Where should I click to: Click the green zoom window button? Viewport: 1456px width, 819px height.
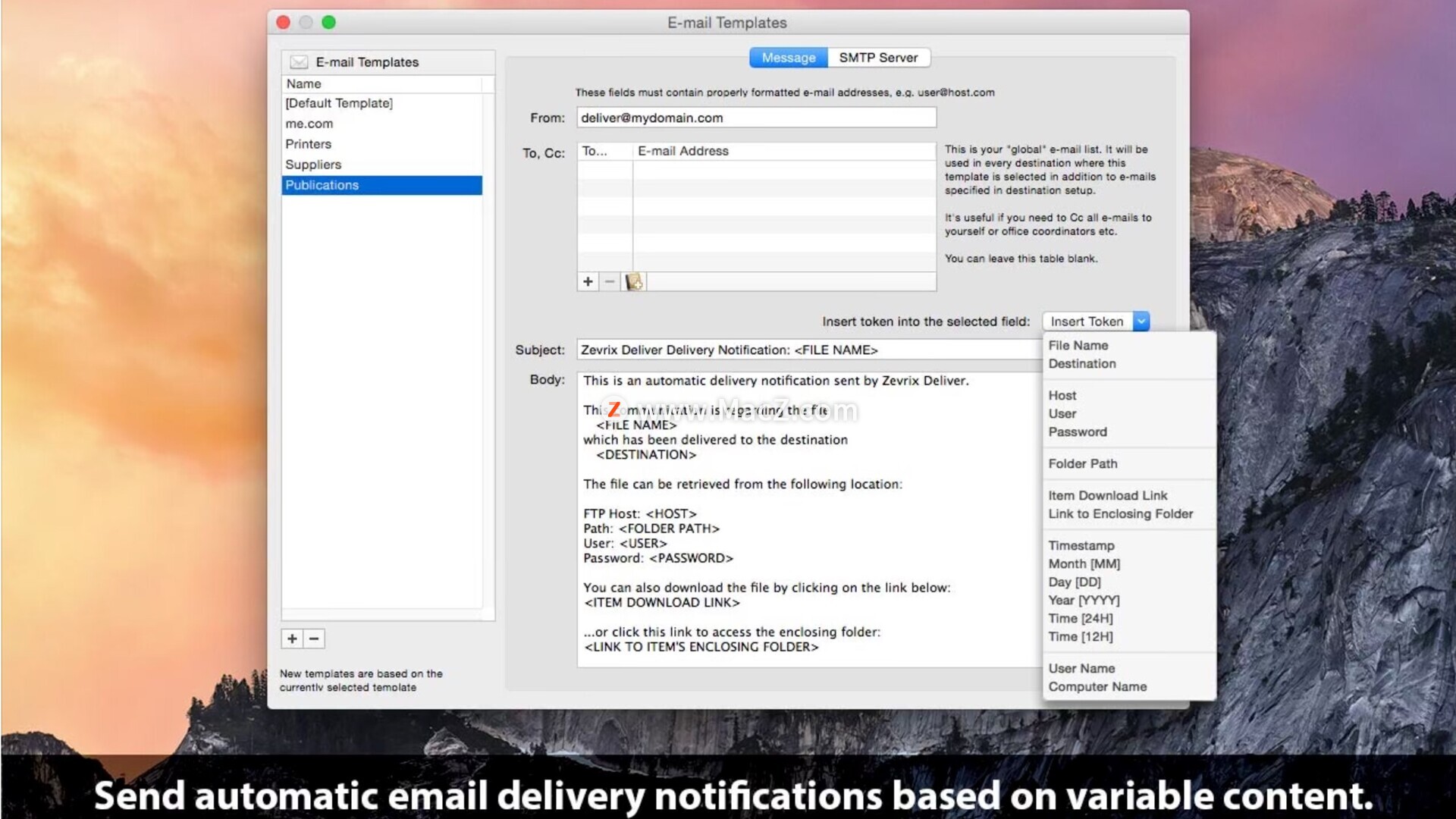(328, 22)
